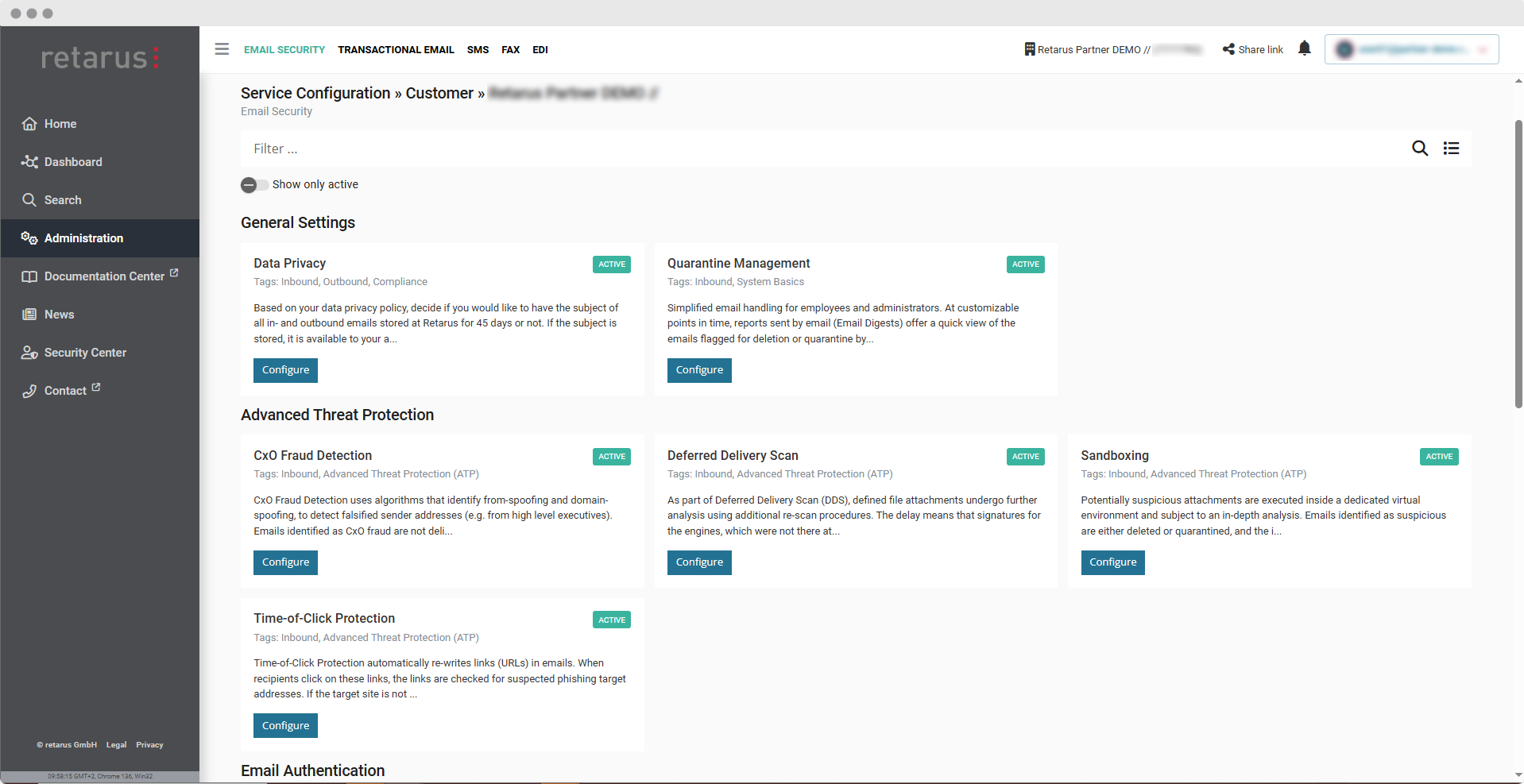Switch to TRANSACTIONAL EMAIL tab
Image resolution: width=1524 pixels, height=784 pixels.
(x=396, y=49)
